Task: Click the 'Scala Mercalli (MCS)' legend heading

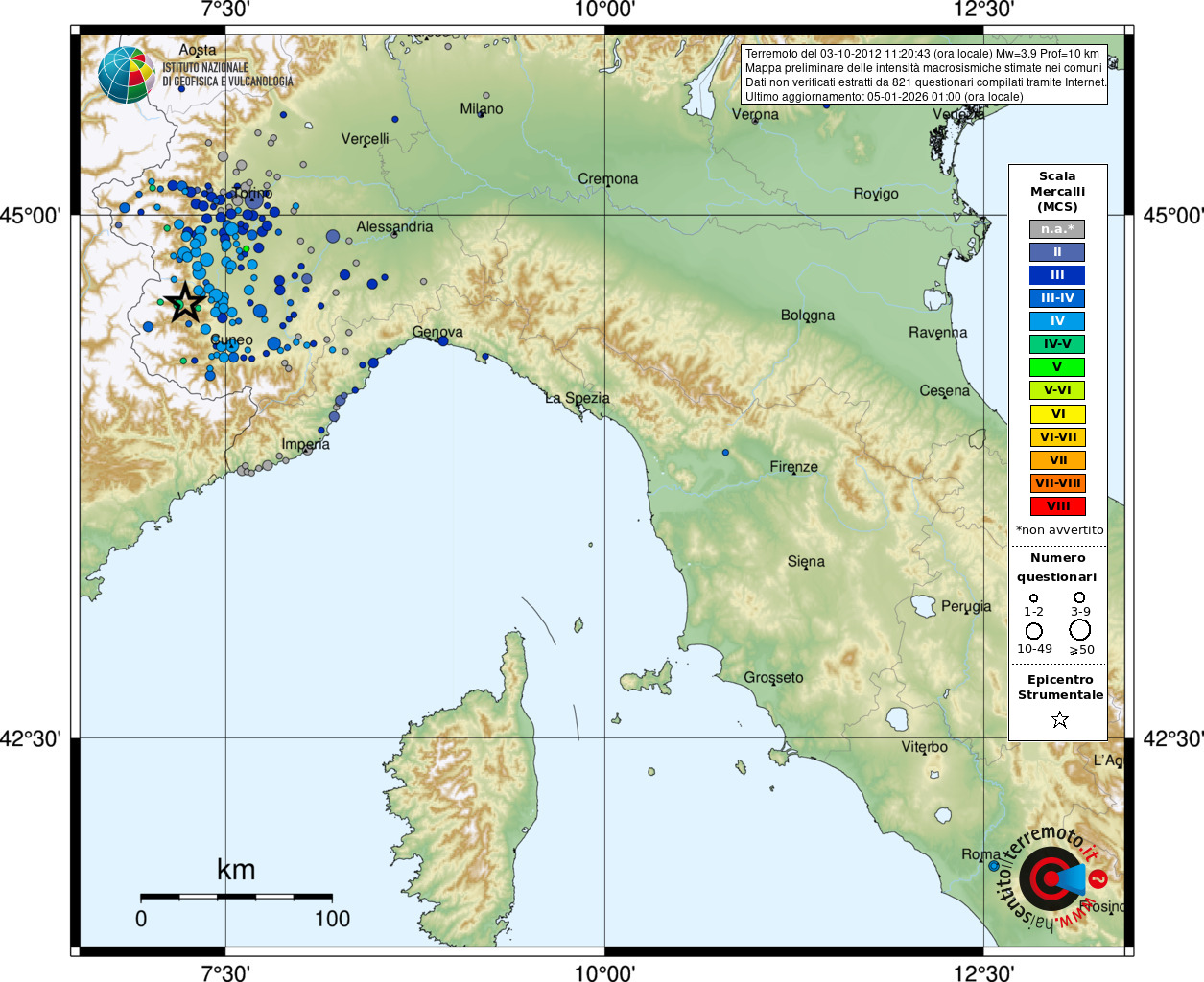Action: click(x=1057, y=192)
